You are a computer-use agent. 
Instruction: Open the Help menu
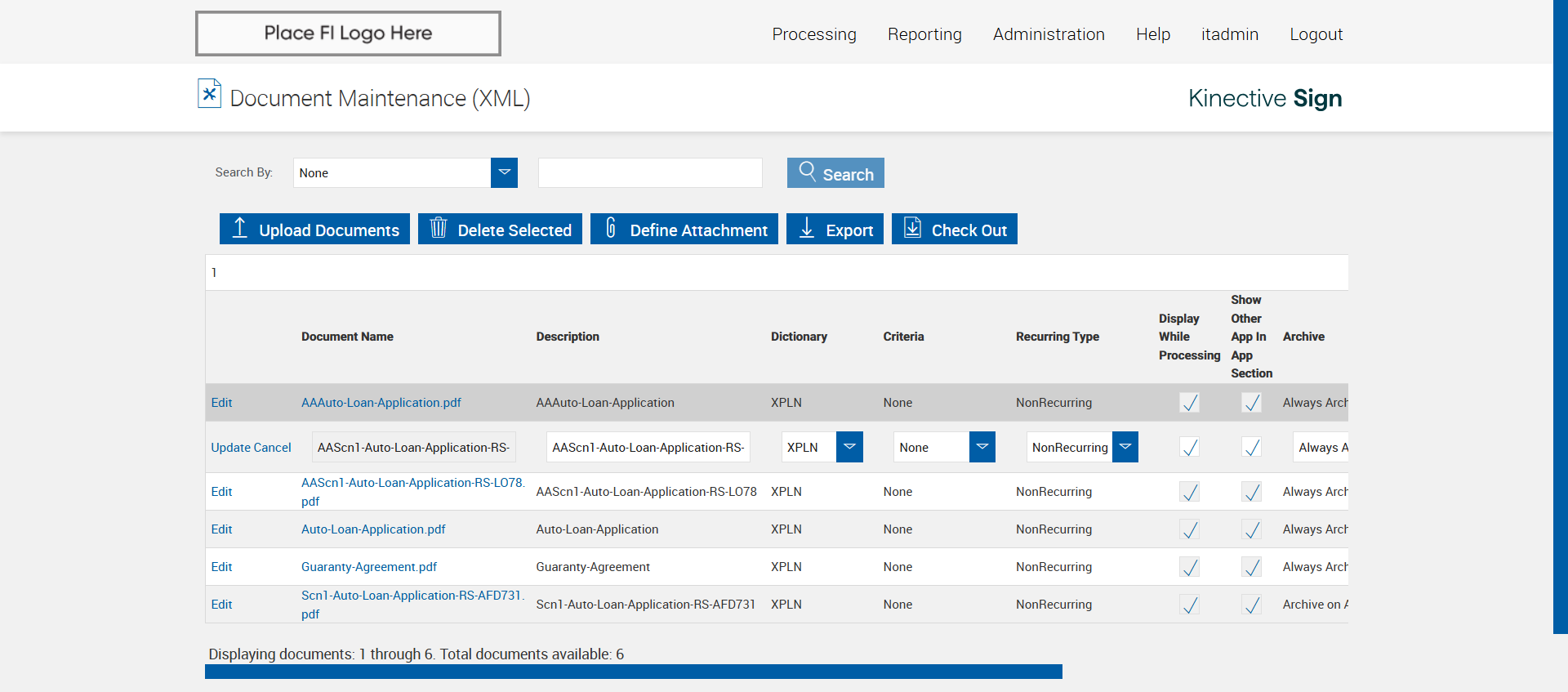click(1153, 34)
